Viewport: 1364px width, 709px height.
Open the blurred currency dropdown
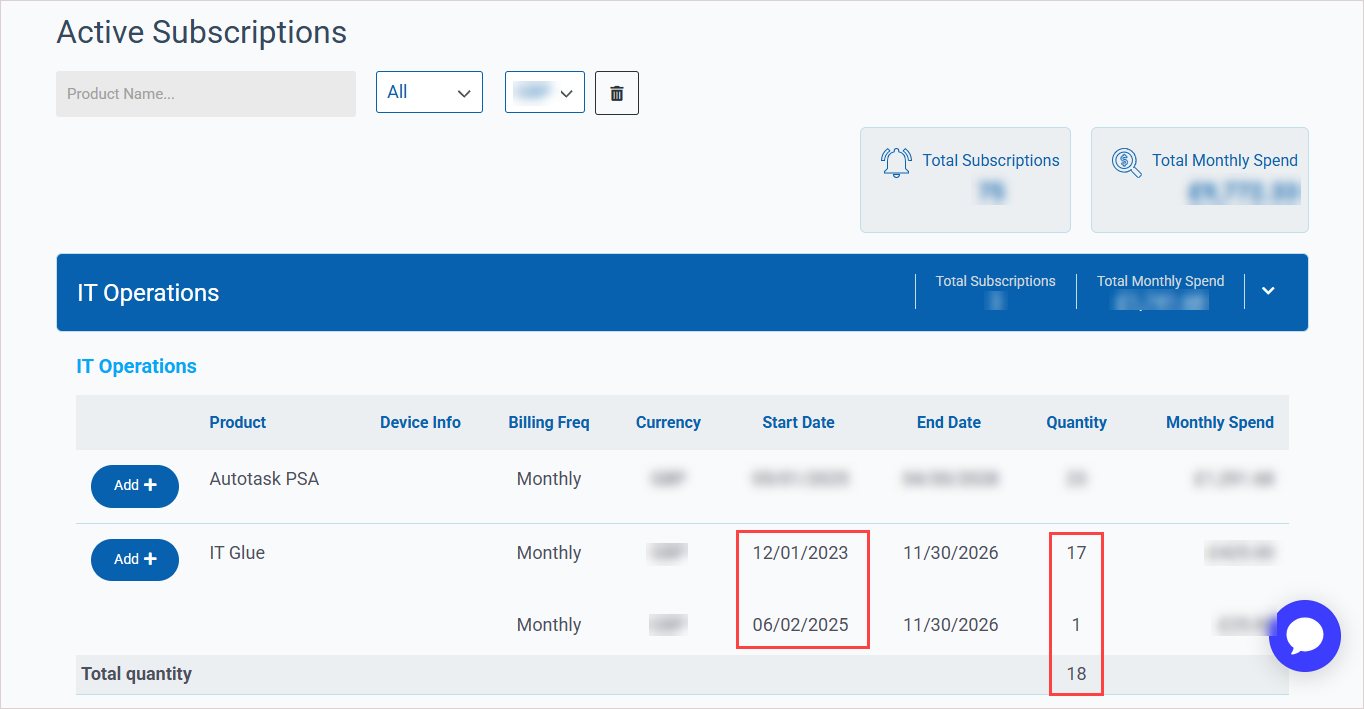[545, 92]
